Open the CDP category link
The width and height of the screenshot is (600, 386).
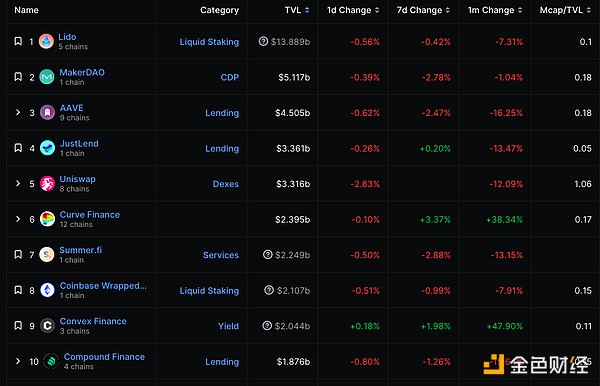[x=230, y=77]
